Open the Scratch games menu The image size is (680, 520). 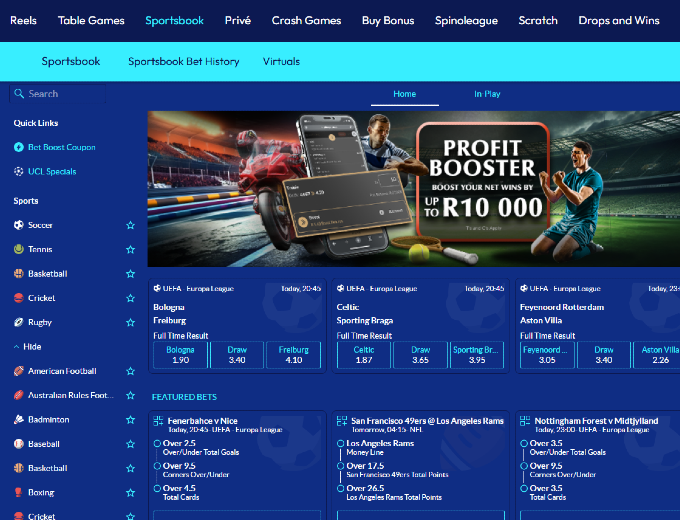click(538, 20)
